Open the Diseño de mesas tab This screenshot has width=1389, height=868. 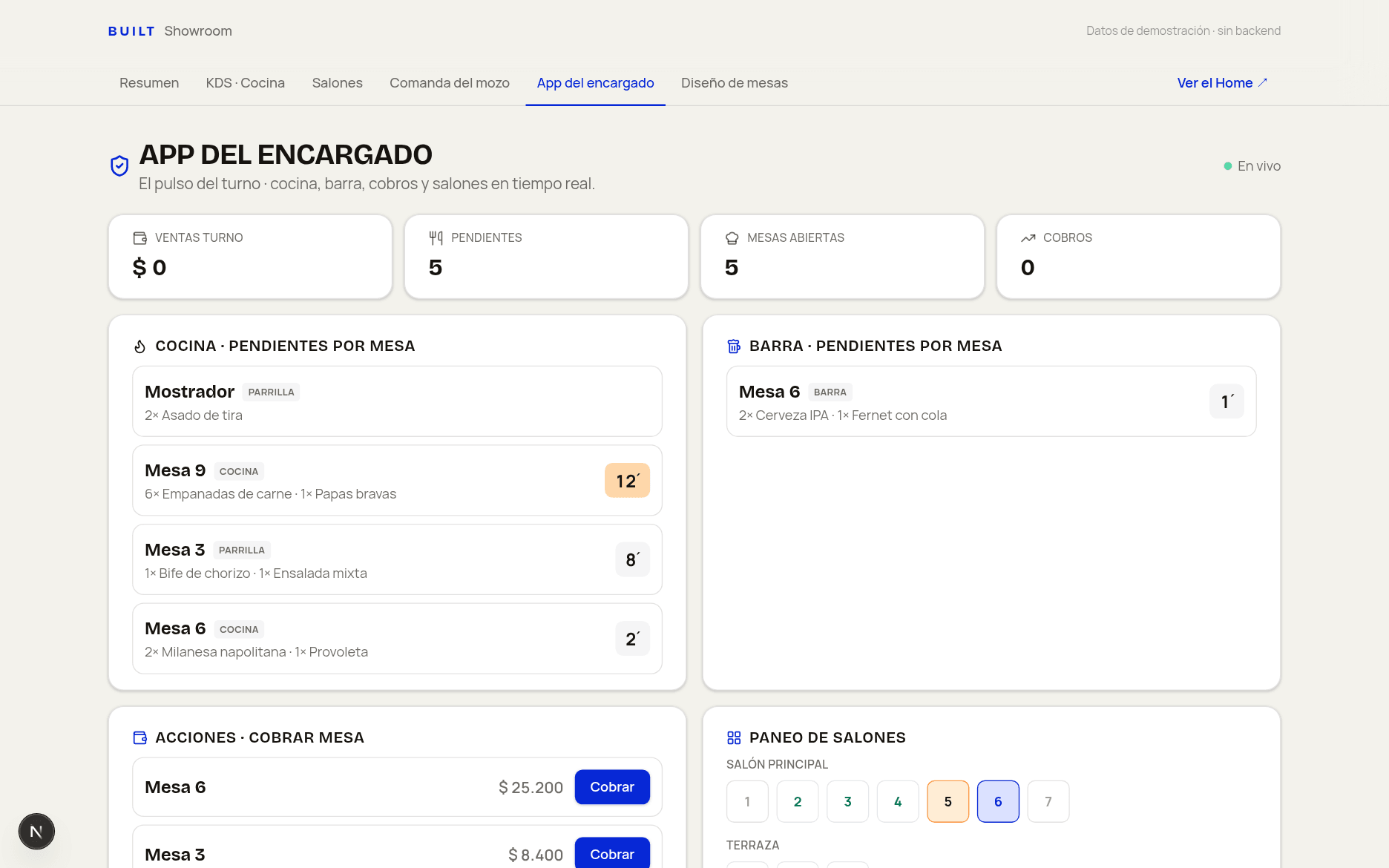pos(735,83)
